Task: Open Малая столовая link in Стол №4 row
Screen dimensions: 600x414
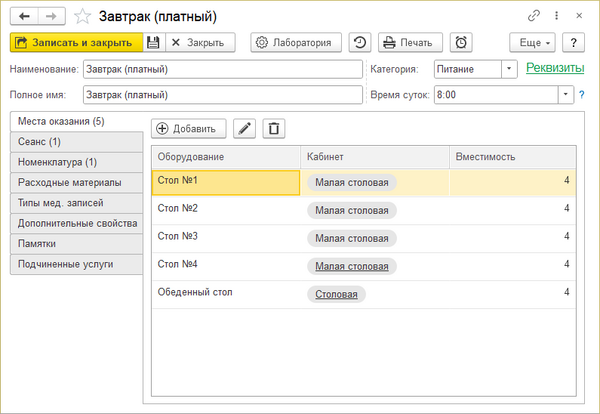Action: click(x=352, y=266)
